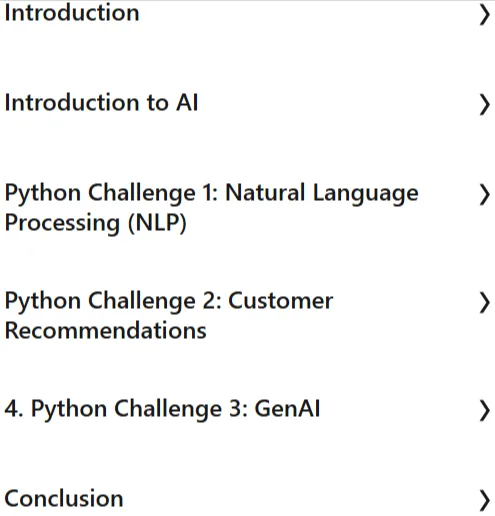Click the chevron next to Introduction to AI
This screenshot has height=516, width=495.
point(484,105)
